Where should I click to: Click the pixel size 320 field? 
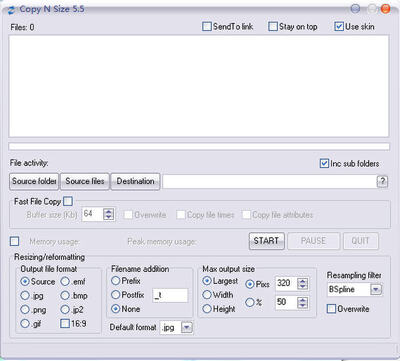coord(286,284)
